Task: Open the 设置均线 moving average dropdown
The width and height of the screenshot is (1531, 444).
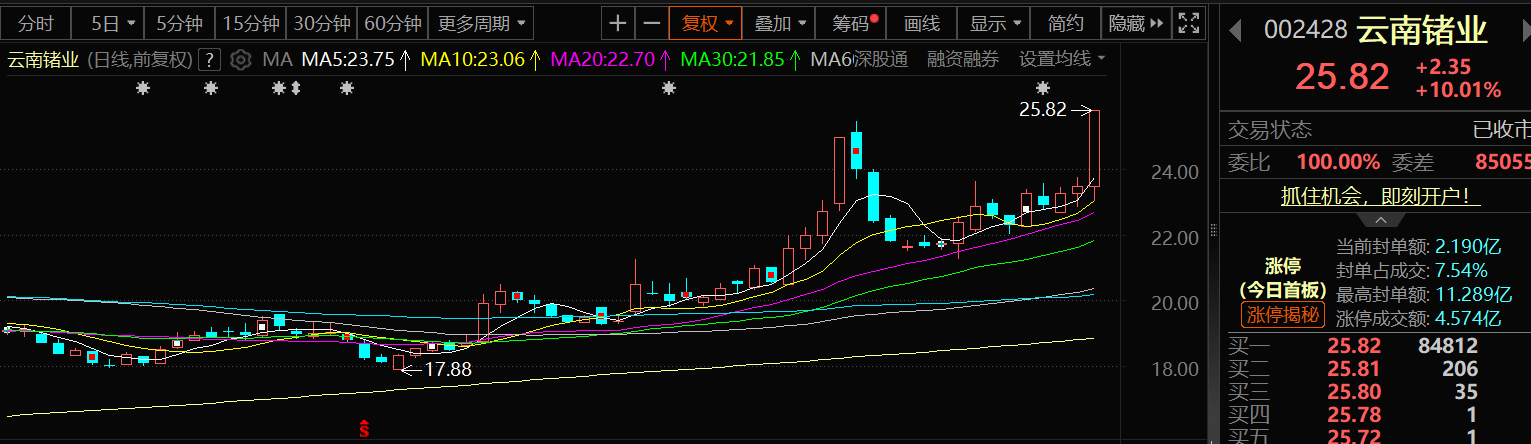Action: 1061,59
